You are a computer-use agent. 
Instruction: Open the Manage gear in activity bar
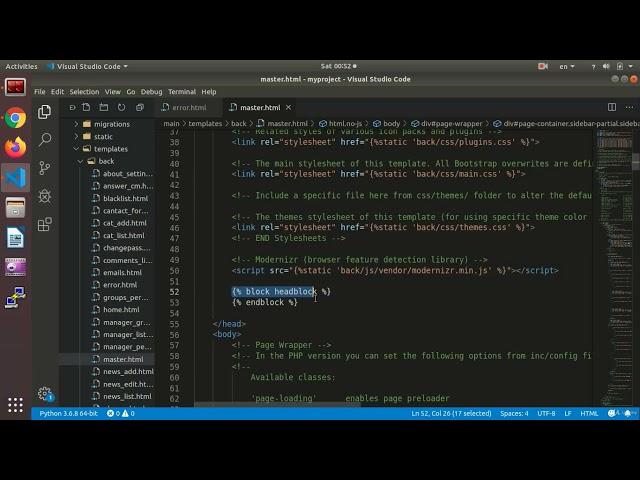click(x=45, y=394)
